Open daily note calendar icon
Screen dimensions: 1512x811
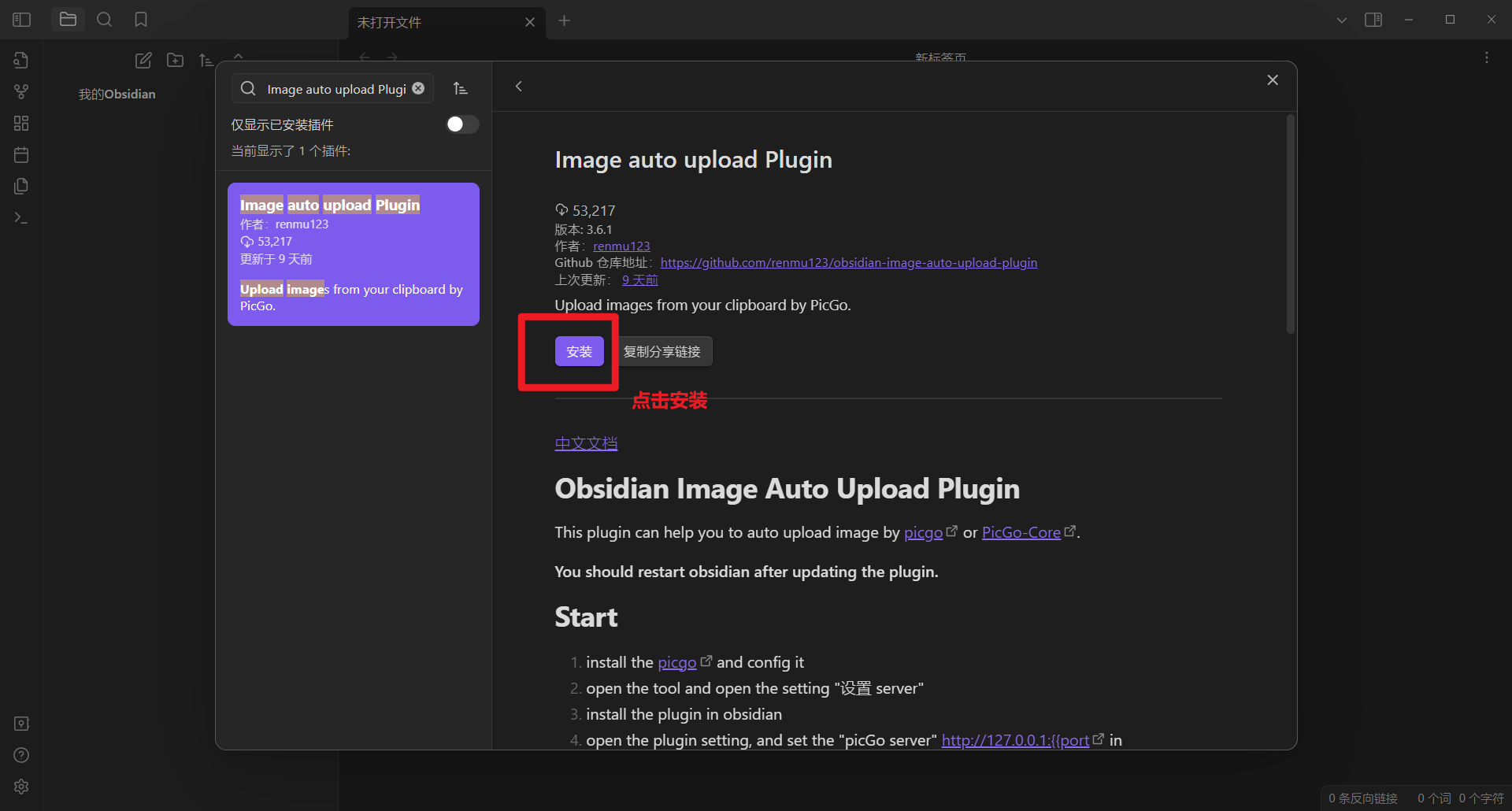click(21, 155)
